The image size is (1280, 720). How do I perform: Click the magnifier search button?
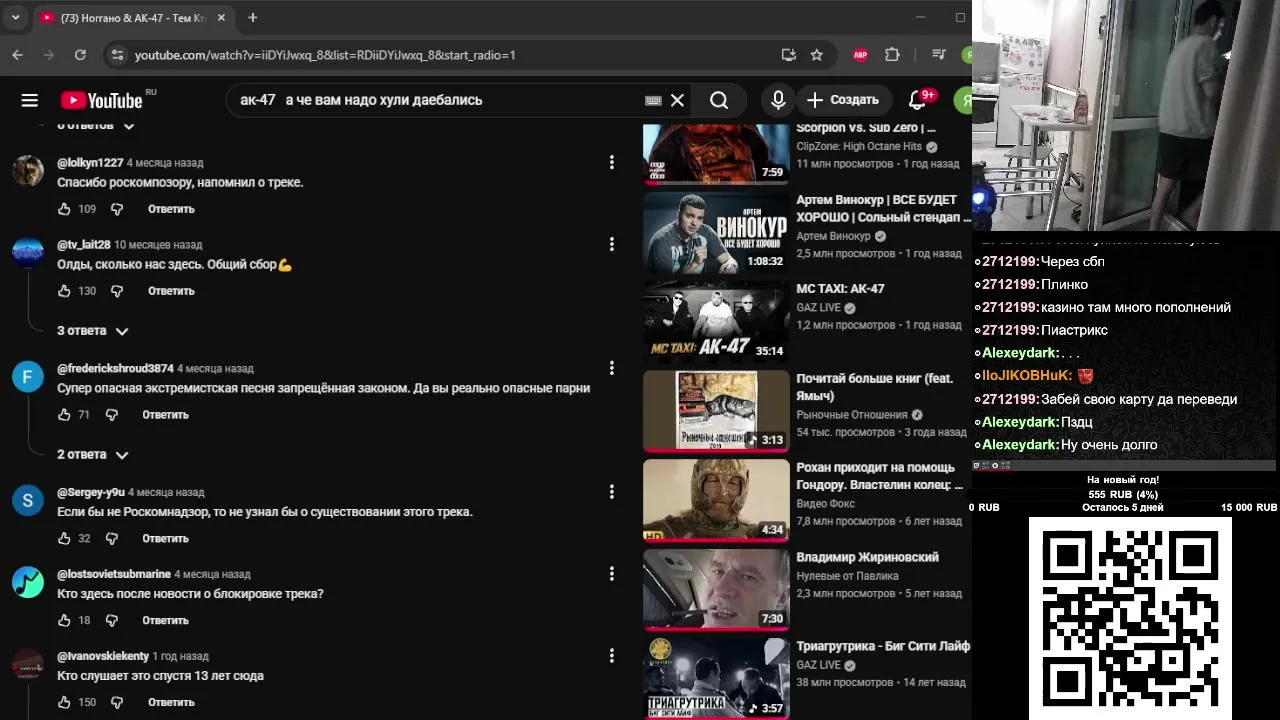coord(719,100)
